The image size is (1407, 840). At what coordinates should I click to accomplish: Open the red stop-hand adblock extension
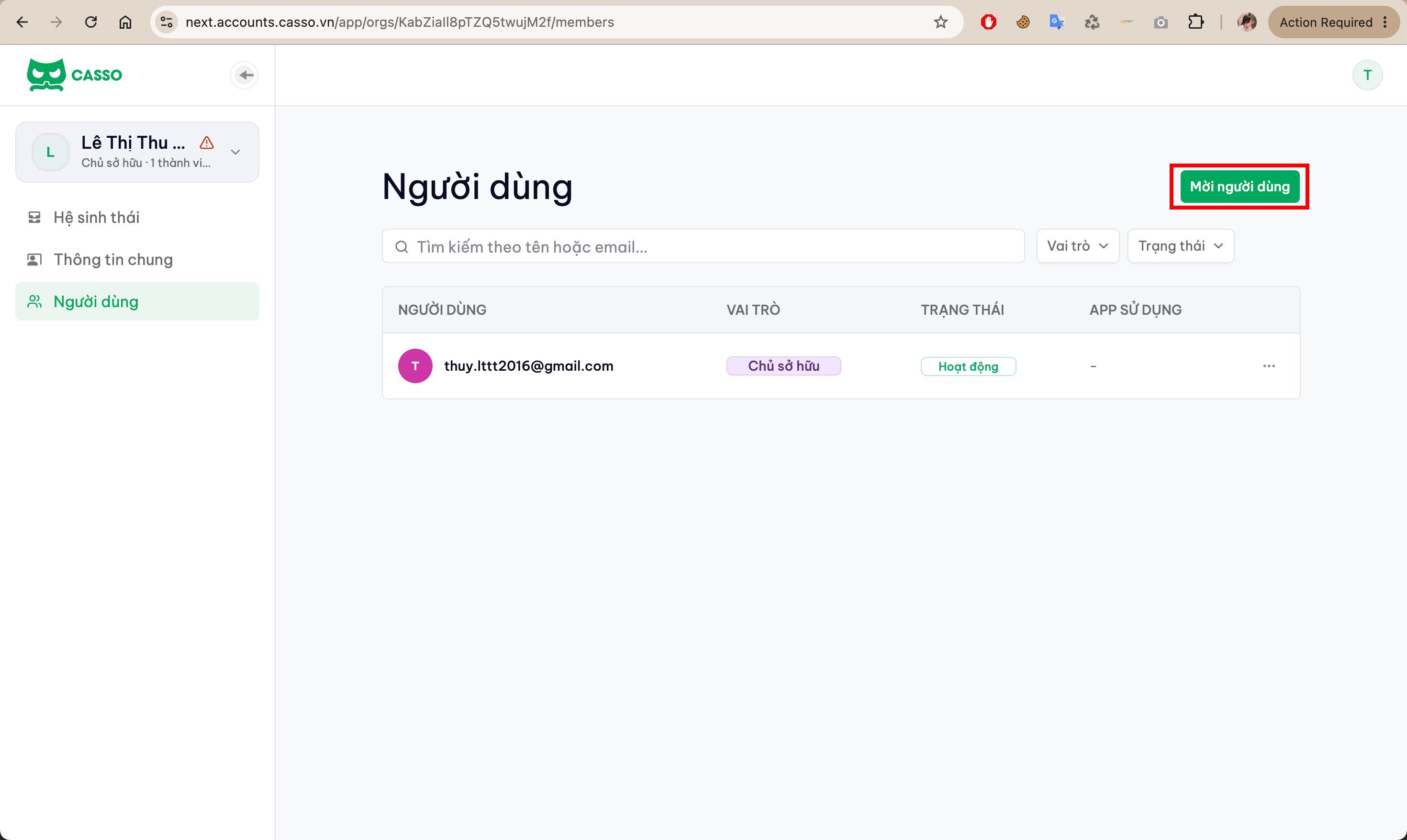[x=988, y=22]
